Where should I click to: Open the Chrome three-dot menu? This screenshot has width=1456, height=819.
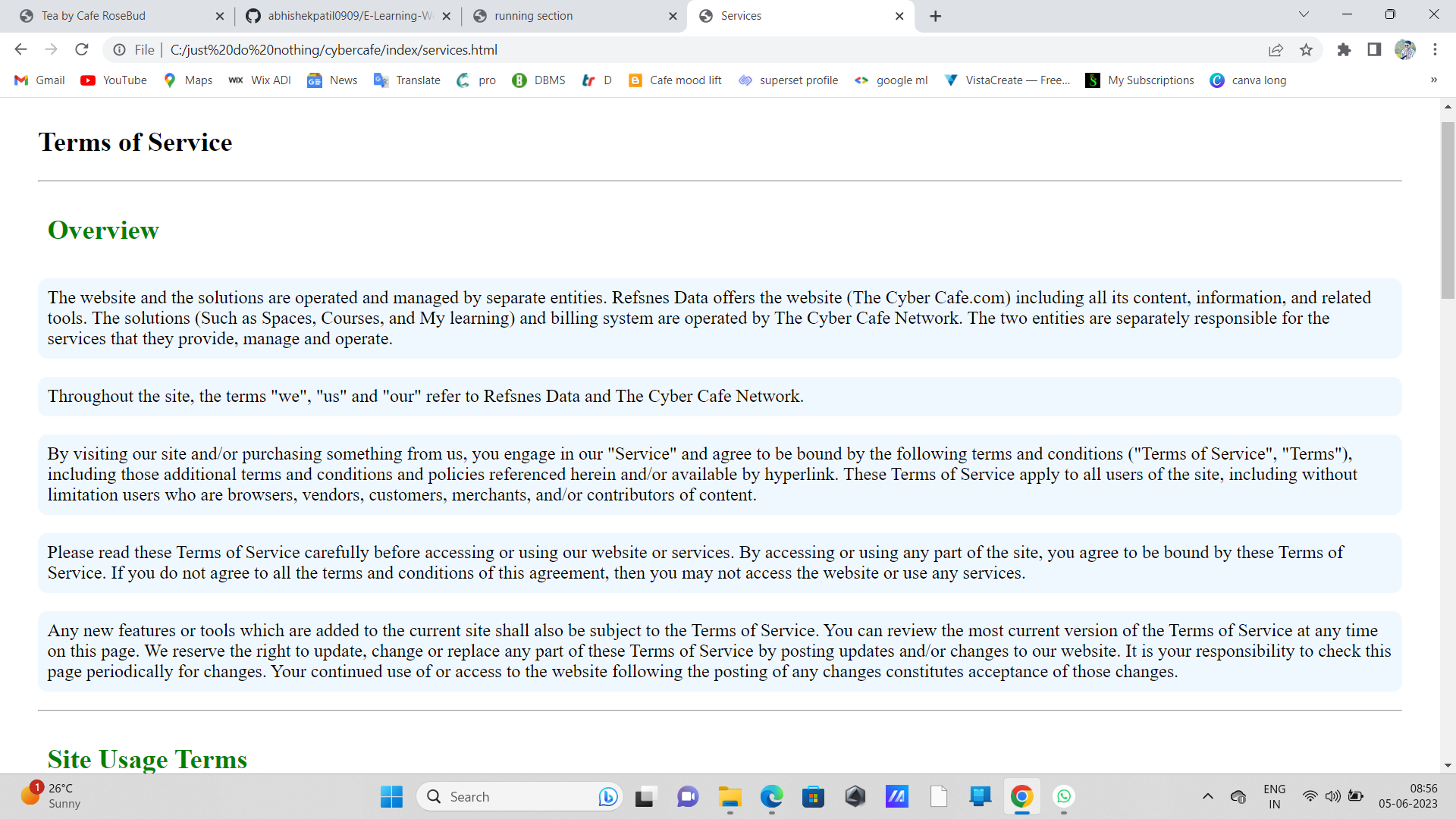tap(1435, 50)
